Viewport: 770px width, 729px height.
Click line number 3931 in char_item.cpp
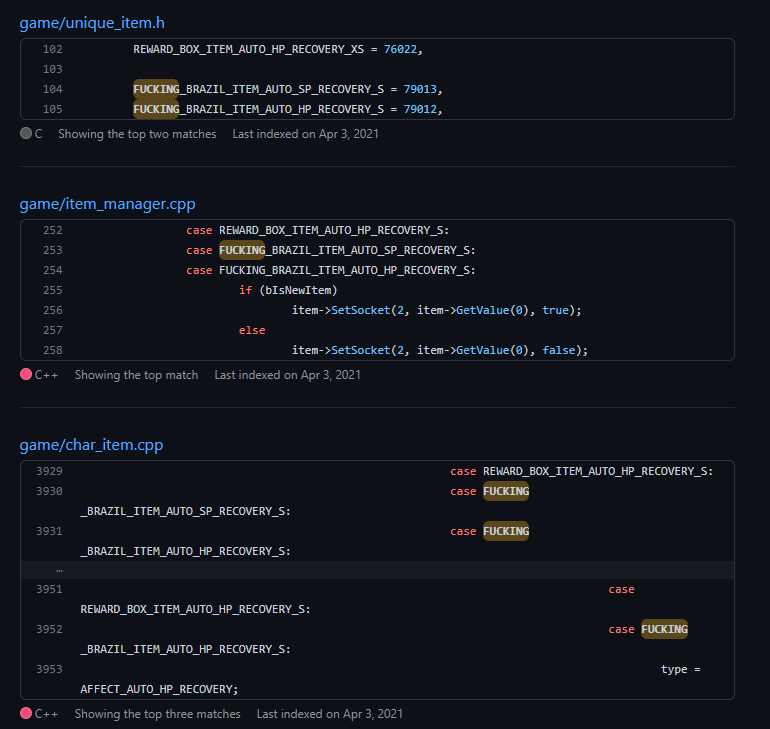pyautogui.click(x=49, y=532)
